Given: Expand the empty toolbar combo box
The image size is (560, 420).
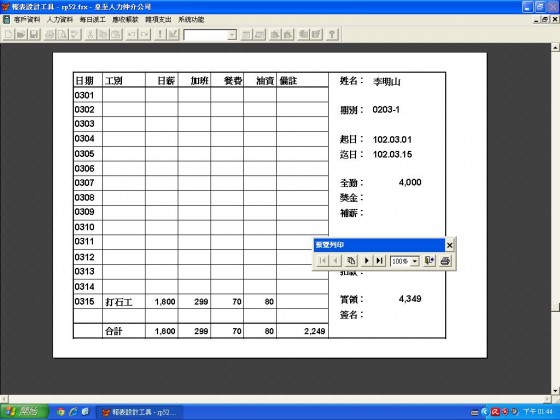Looking at the screenshot, I should point(232,35).
